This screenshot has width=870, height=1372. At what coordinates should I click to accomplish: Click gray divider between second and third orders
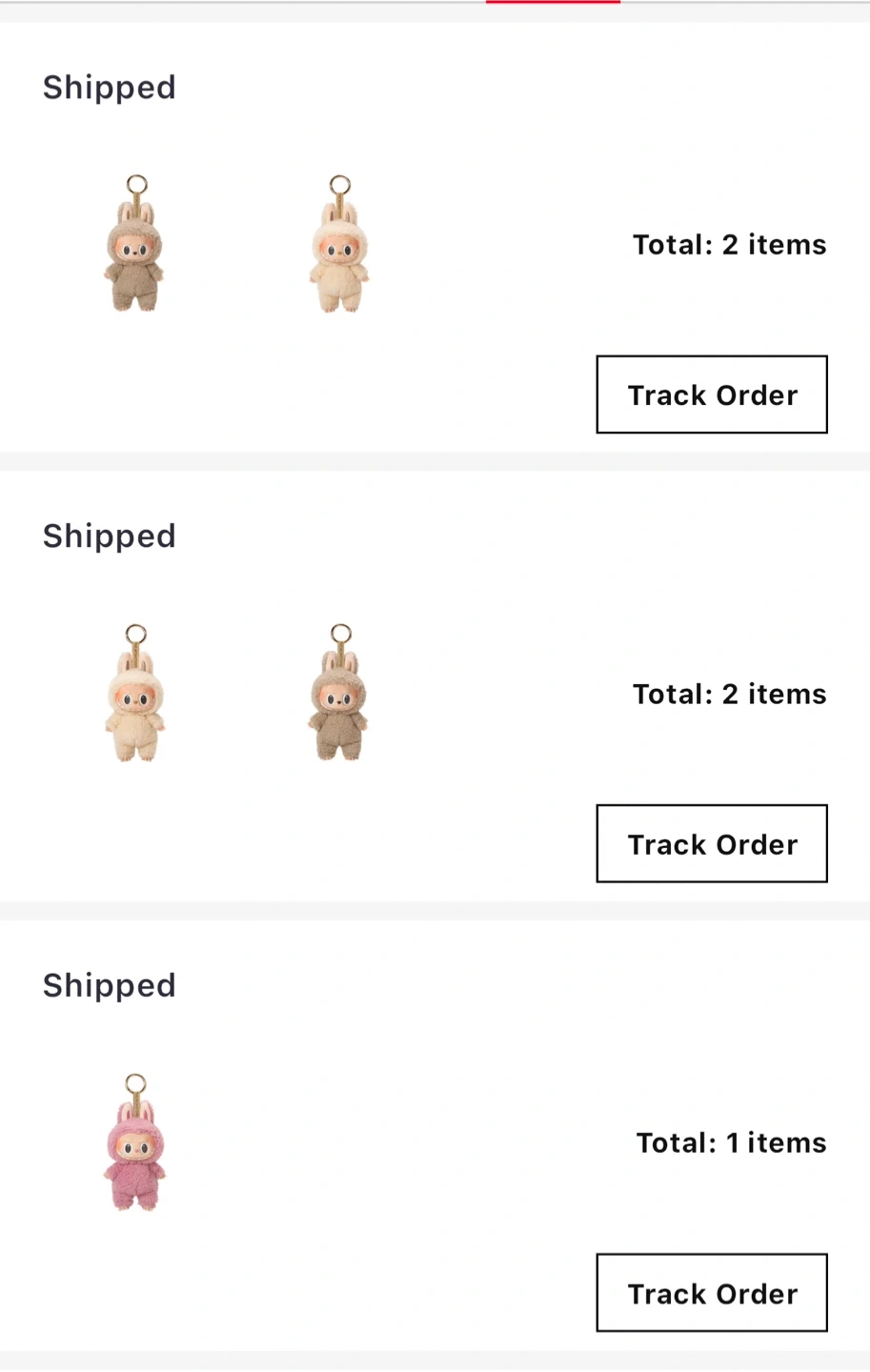435,911
